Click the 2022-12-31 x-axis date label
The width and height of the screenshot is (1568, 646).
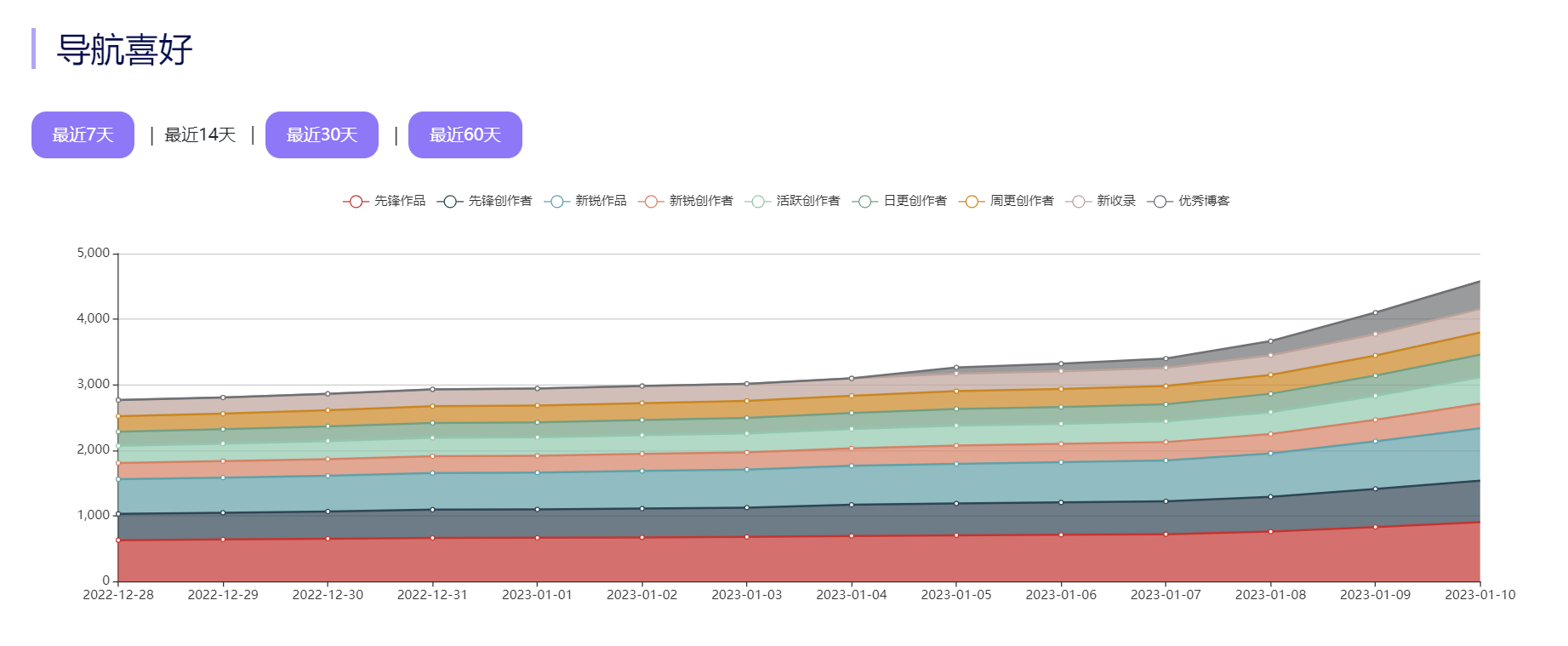pos(432,595)
